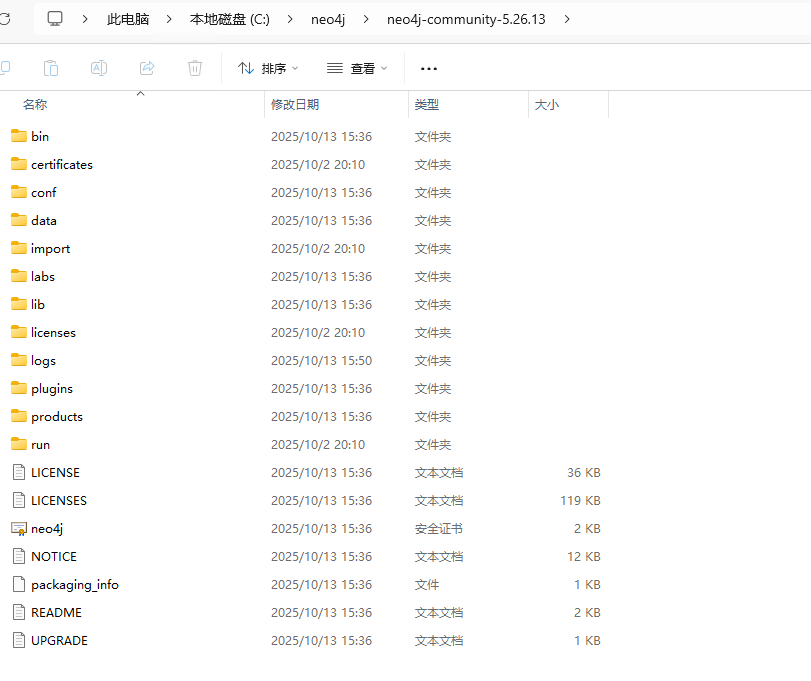Image resolution: width=811 pixels, height=681 pixels.
Task: Select the labs folder name
Action: click(42, 277)
